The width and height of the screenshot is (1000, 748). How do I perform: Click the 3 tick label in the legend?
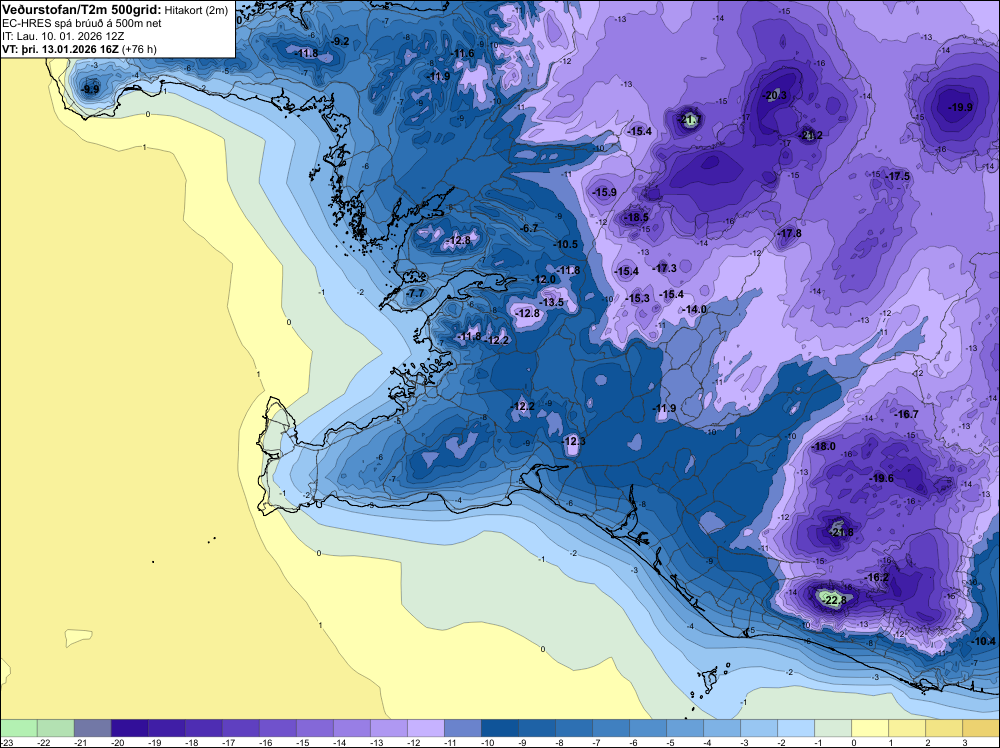(x=965, y=742)
